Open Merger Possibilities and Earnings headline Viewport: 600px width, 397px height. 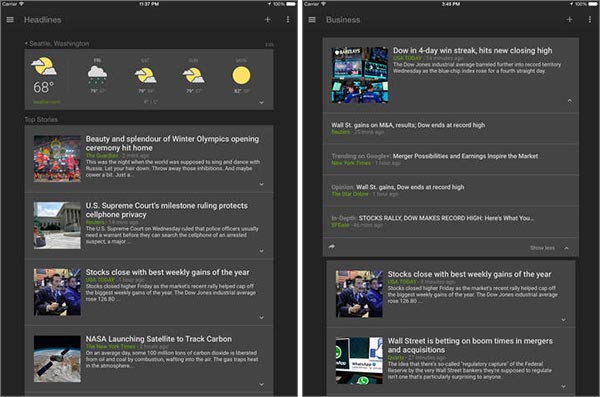465,156
